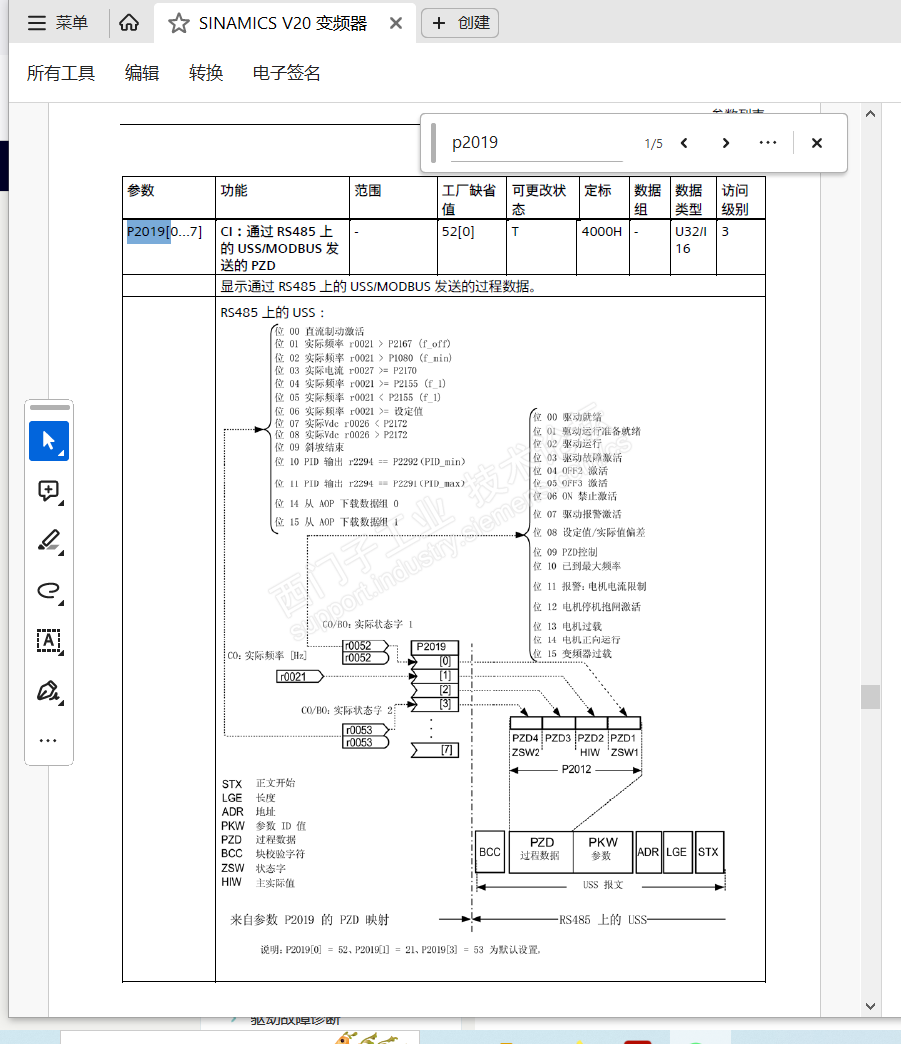Go to the Home screen icon
The image size is (901, 1044).
129,23
